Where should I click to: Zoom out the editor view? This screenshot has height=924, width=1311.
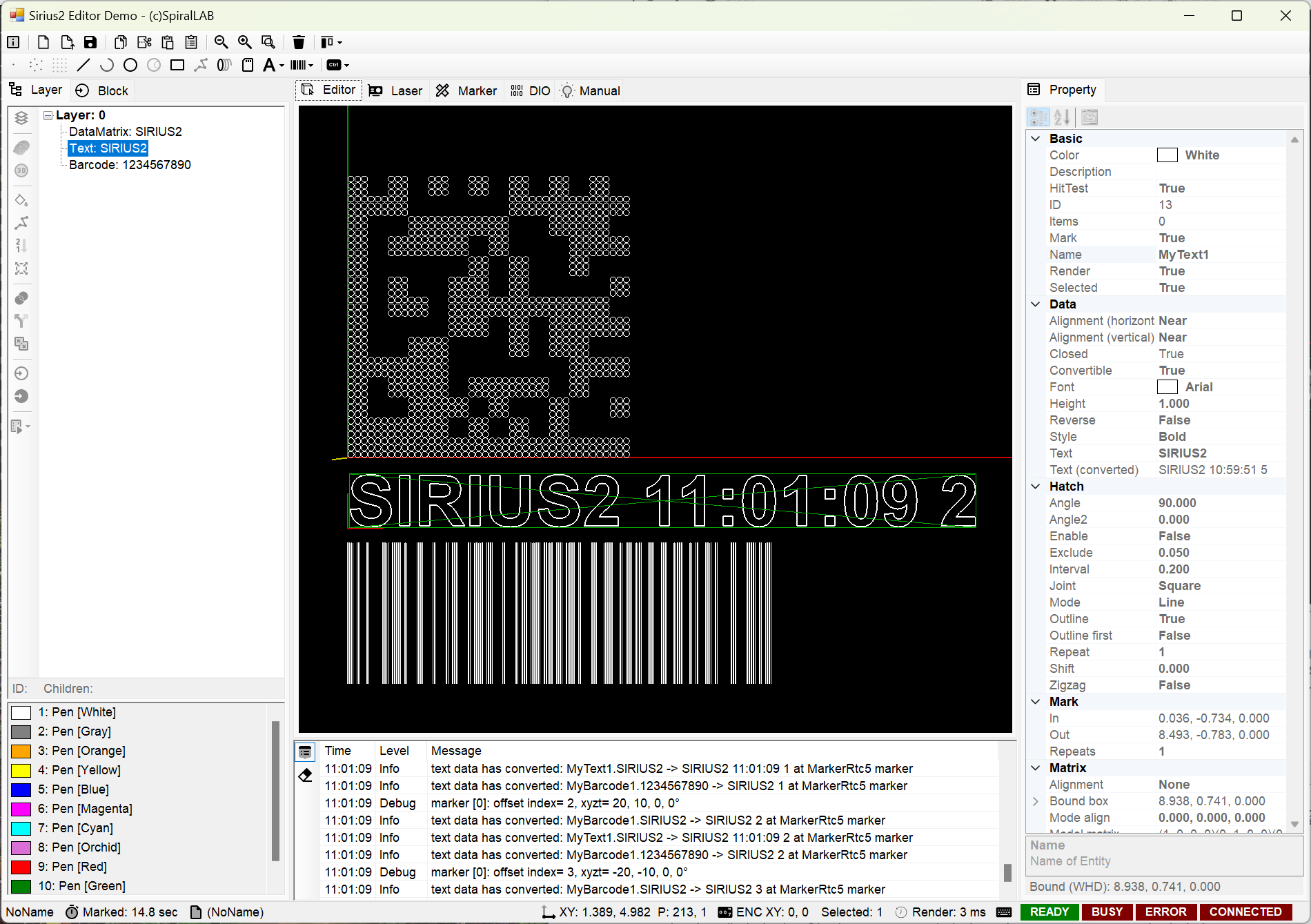coord(221,42)
